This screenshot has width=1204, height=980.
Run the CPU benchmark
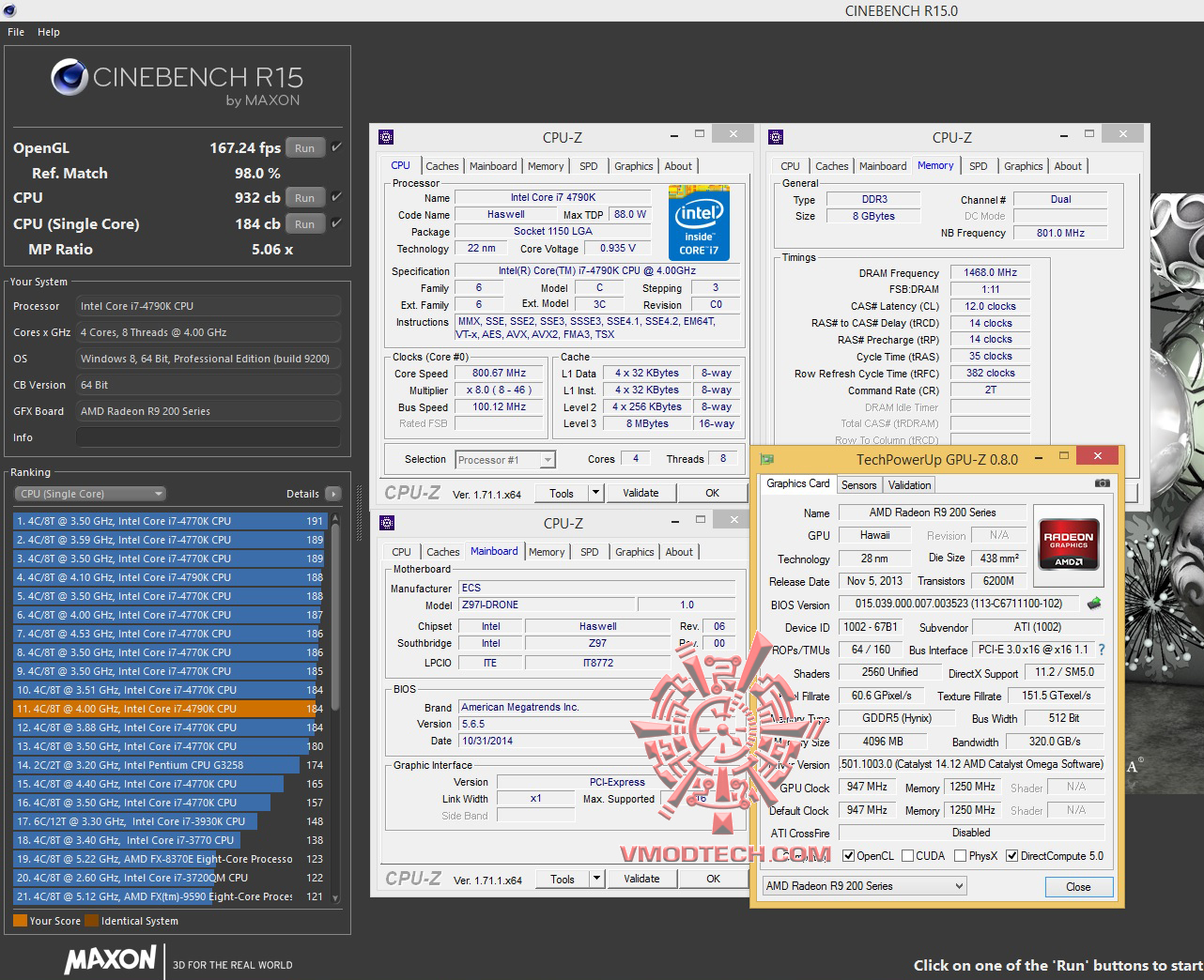305,197
